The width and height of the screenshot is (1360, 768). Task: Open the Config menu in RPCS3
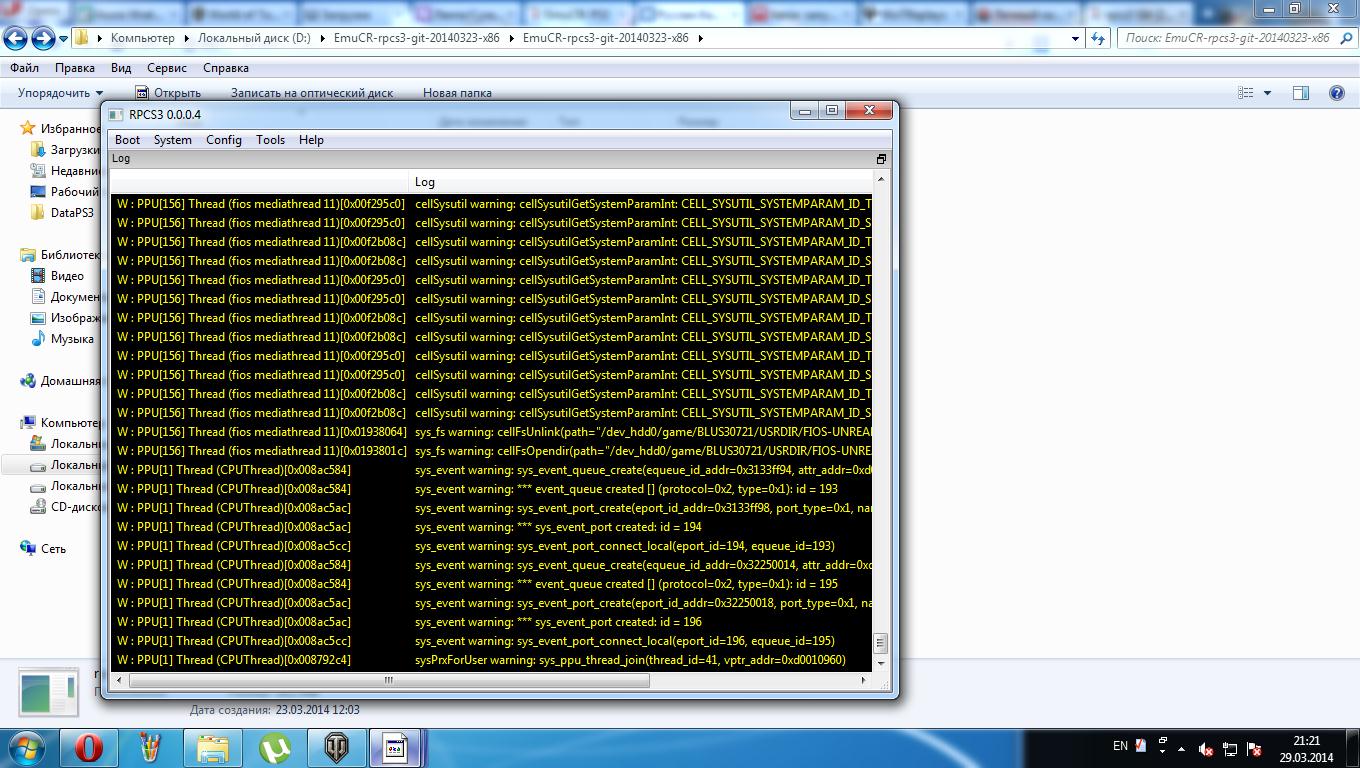223,140
